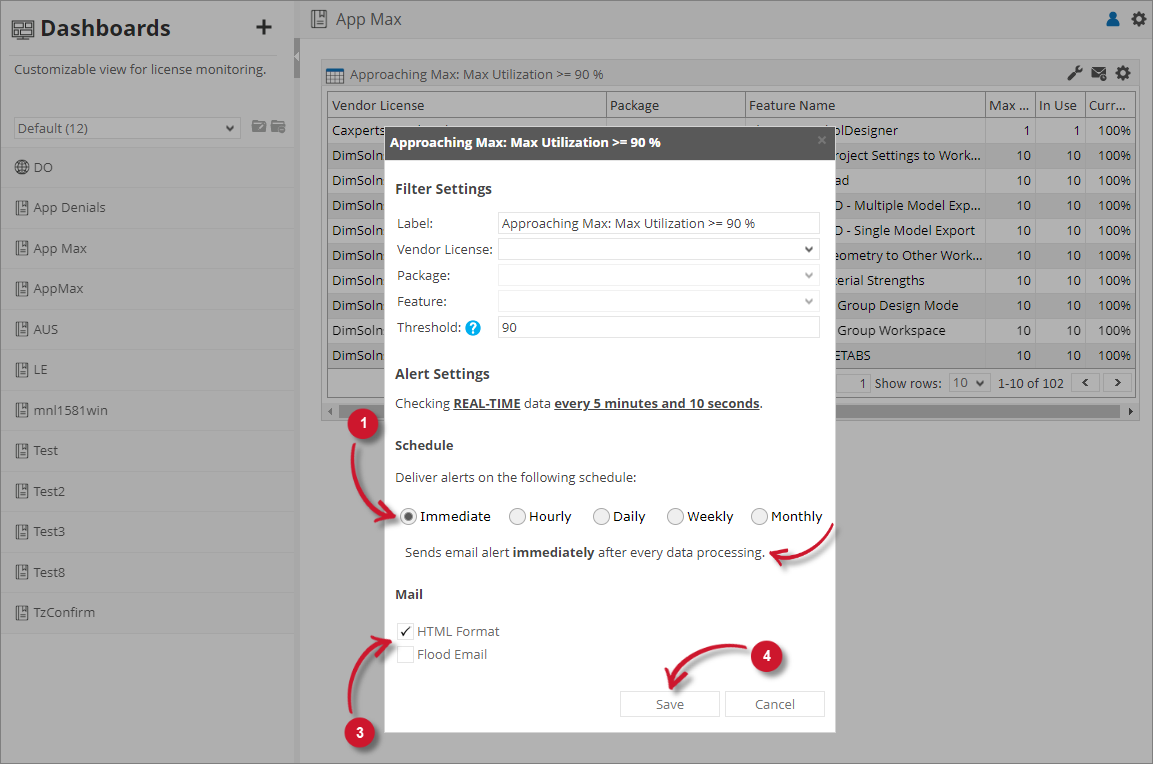
Task: Click the page number input field
Action: point(854,383)
